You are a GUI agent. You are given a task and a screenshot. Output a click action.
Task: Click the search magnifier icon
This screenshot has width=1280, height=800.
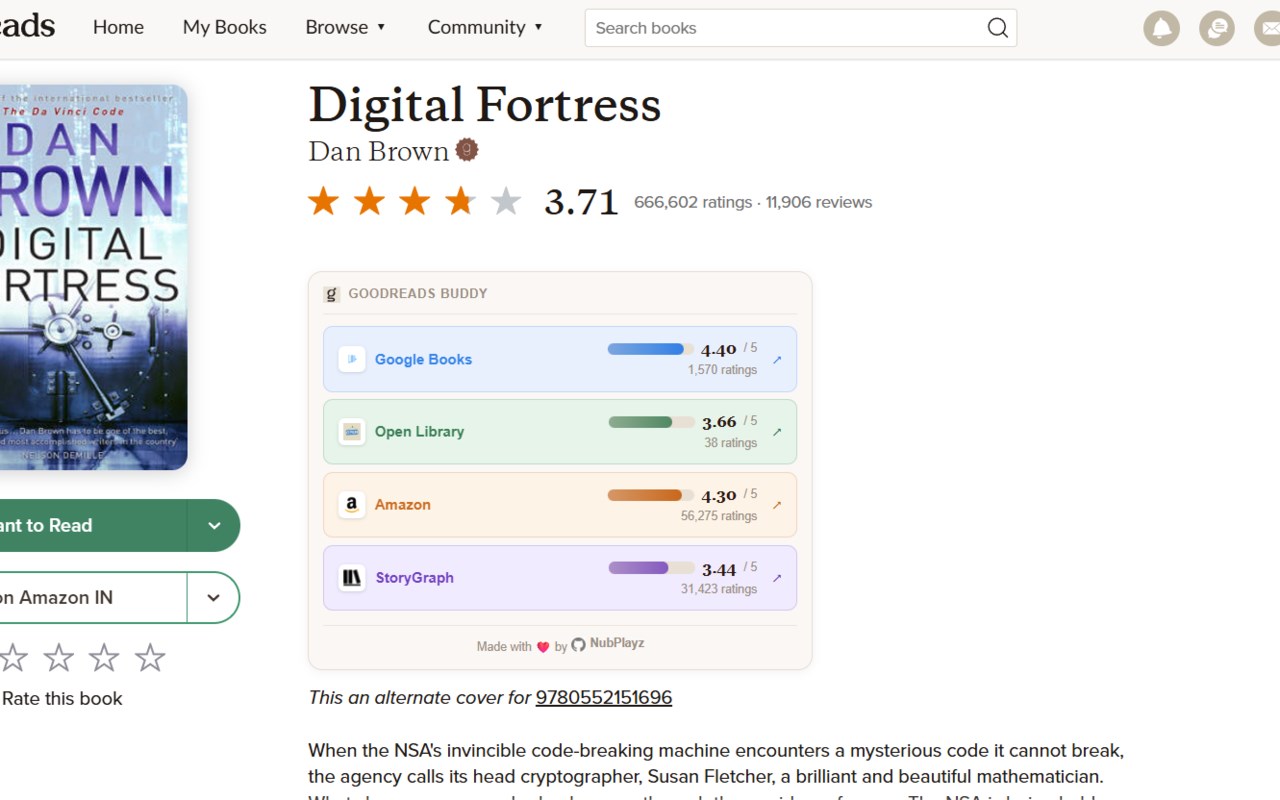click(997, 28)
